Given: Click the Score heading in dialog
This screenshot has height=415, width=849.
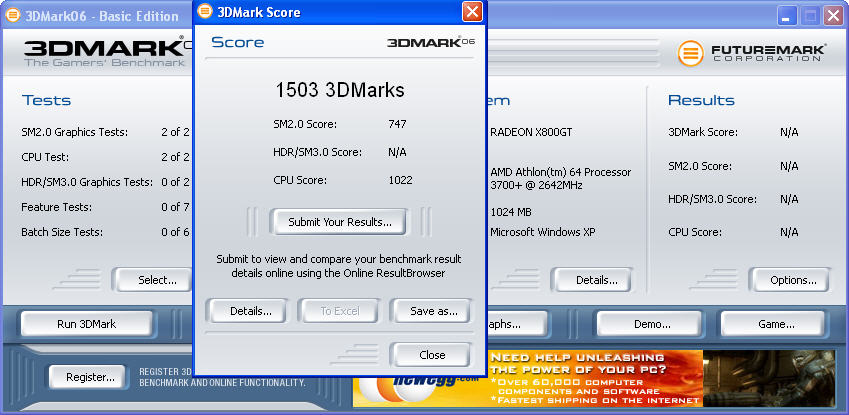Looking at the screenshot, I should (238, 42).
